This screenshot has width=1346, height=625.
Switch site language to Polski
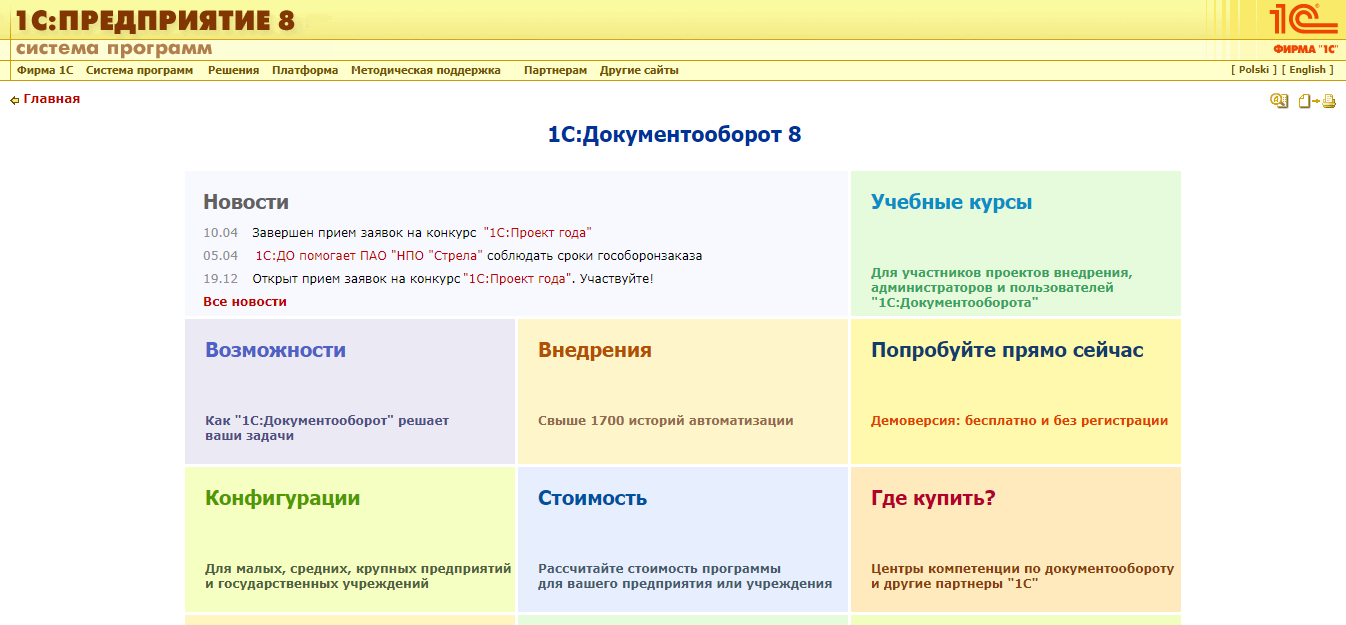click(x=1254, y=69)
